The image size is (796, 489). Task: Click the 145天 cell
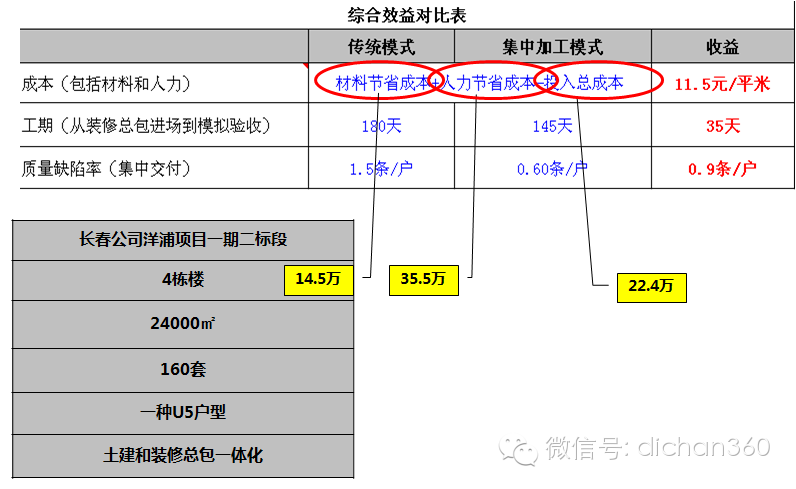(552, 126)
